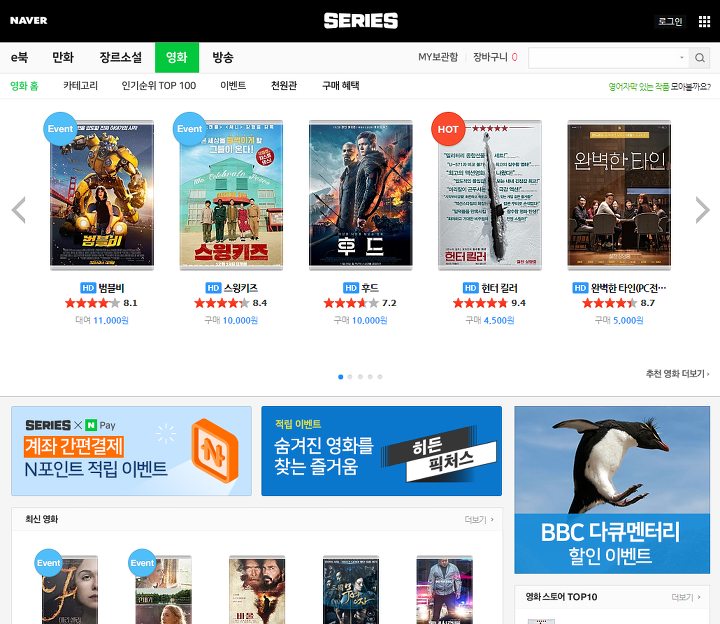Image resolution: width=720 pixels, height=624 pixels.
Task: Open the 방송 tab
Action: tap(223, 57)
